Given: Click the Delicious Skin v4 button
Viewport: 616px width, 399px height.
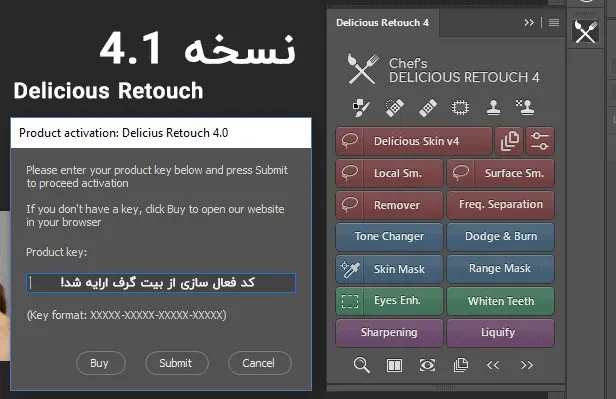Looking at the screenshot, I should pos(414,141).
